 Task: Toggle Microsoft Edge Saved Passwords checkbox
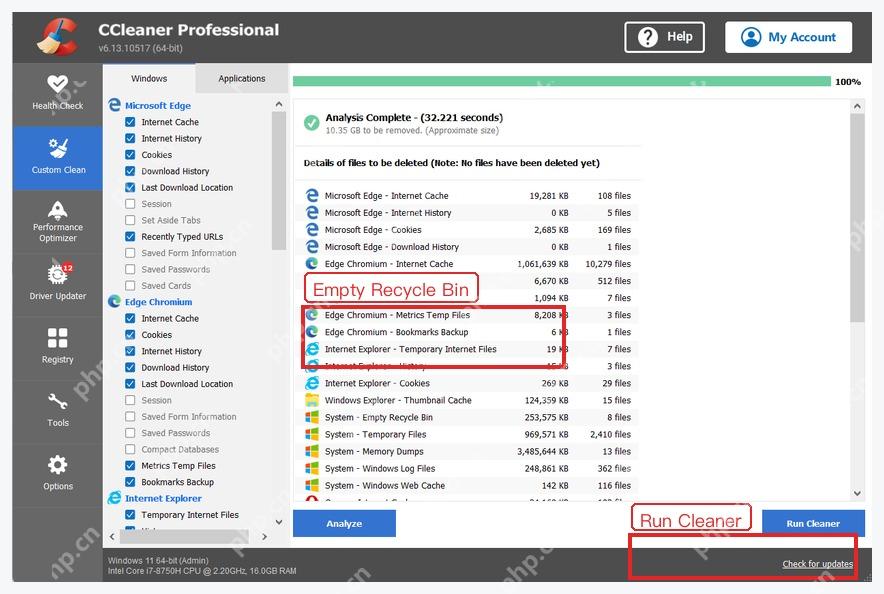(130, 269)
